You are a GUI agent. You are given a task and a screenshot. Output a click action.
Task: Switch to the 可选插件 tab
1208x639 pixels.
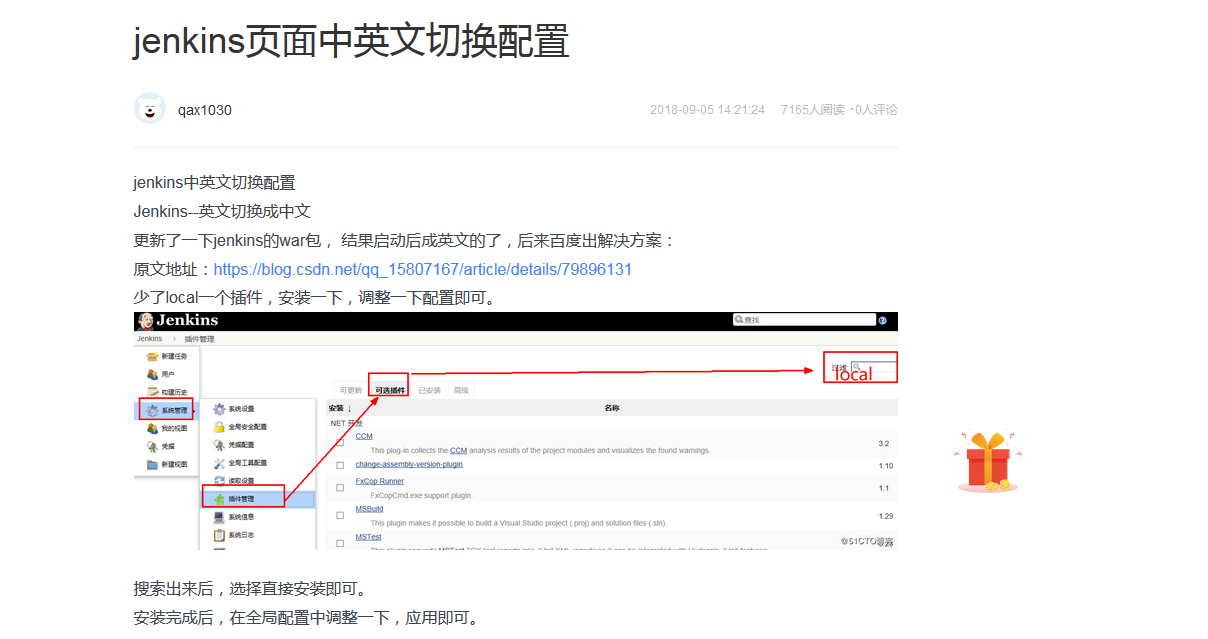point(389,390)
